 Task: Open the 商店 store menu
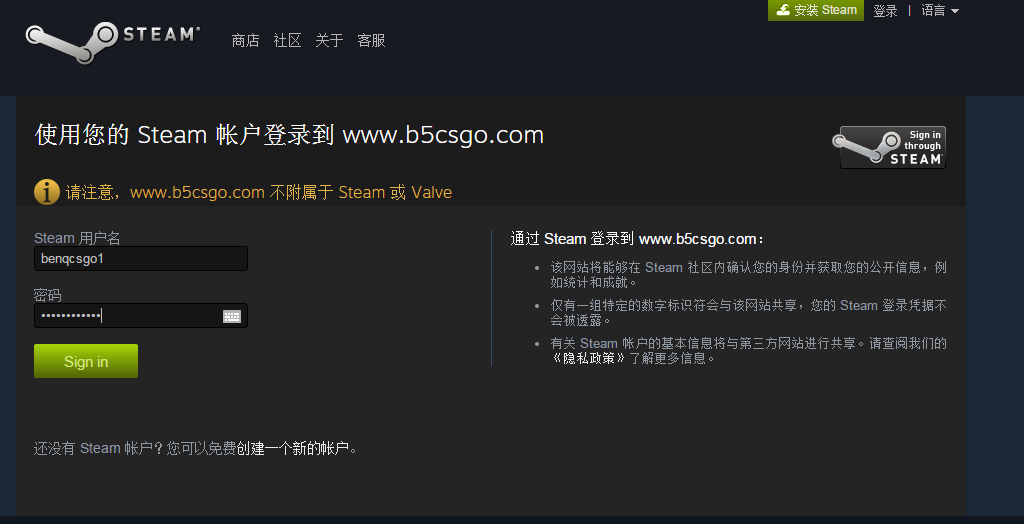246,41
